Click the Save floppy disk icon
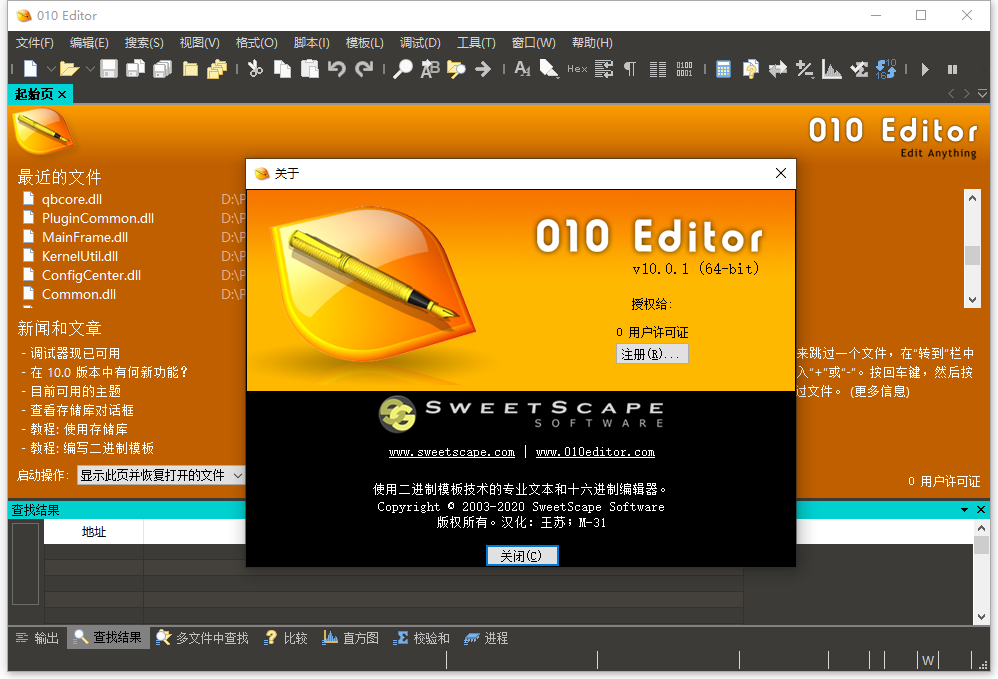The image size is (998, 679). click(x=109, y=69)
